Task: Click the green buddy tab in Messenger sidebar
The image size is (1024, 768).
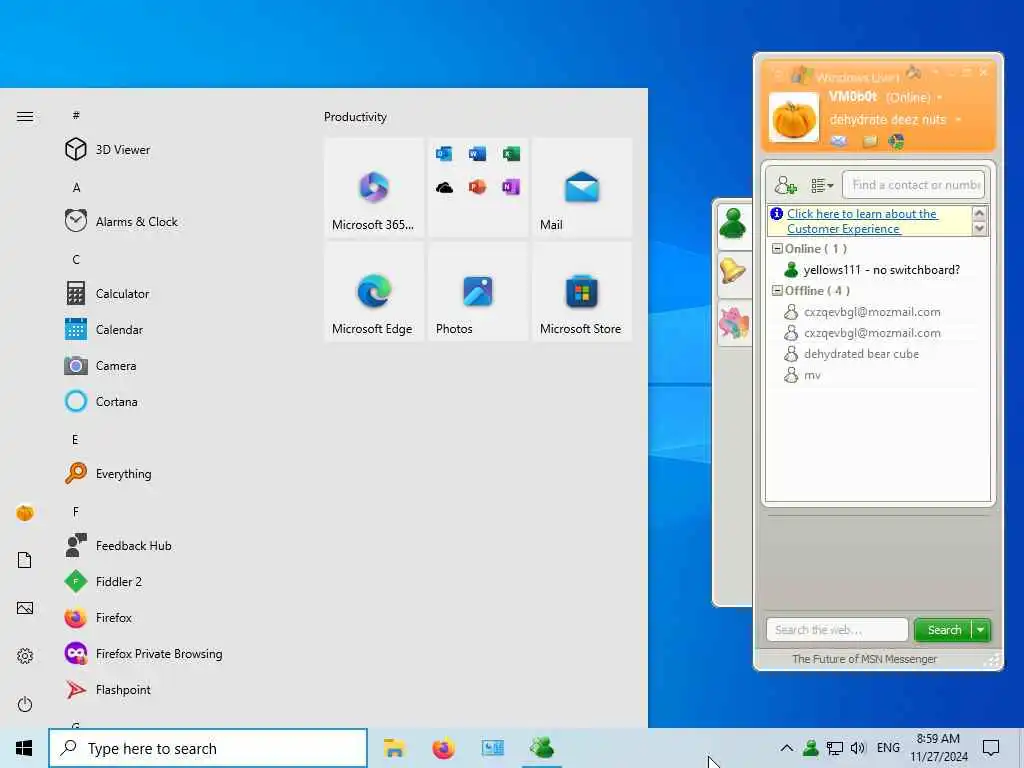Action: click(x=733, y=223)
